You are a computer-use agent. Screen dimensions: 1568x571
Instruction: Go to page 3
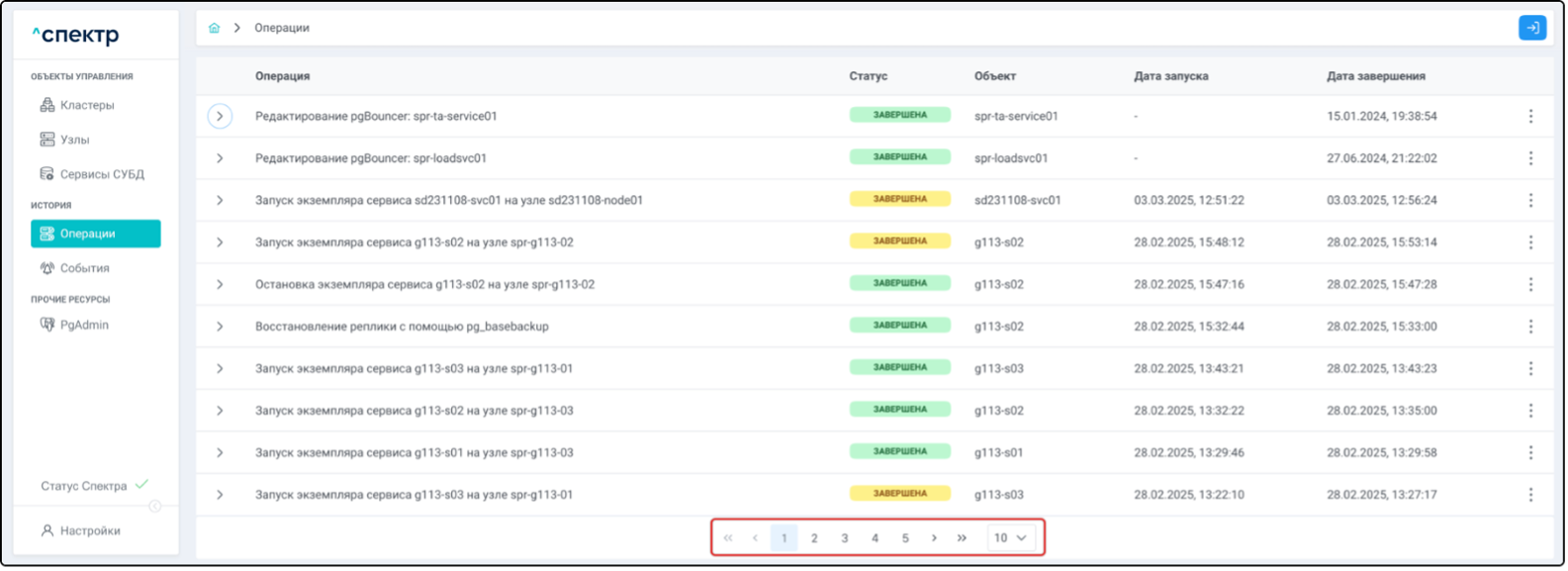click(845, 538)
